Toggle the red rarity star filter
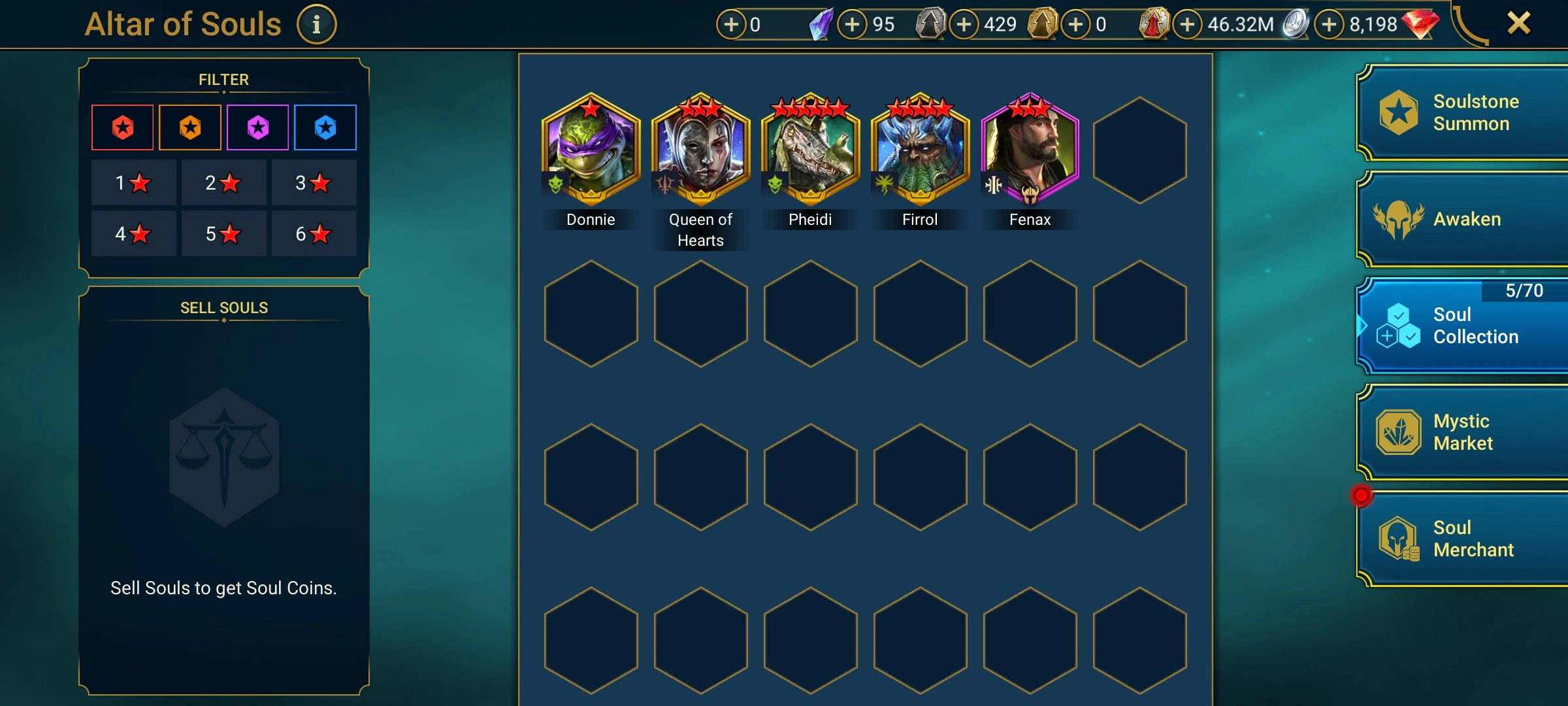 point(123,127)
